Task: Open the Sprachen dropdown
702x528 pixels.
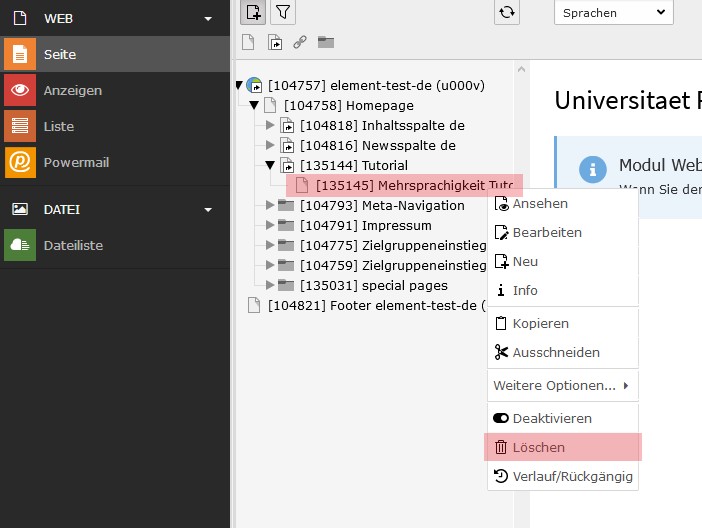Action: tap(613, 13)
